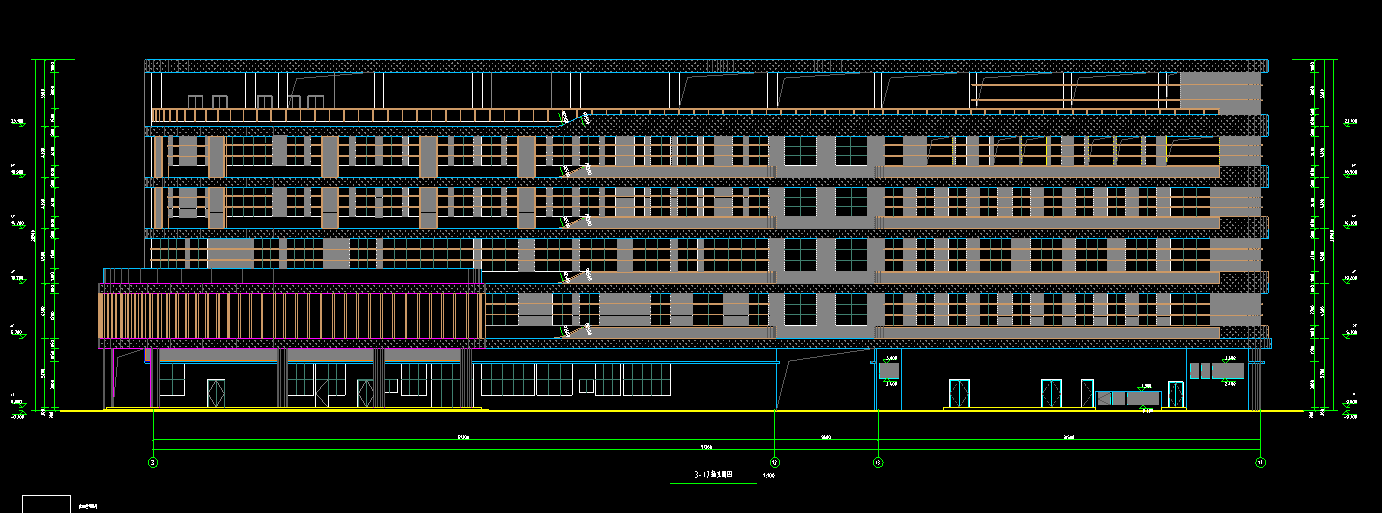Image resolution: width=1382 pixels, height=513 pixels.
Task: Select the rightmost green axis bubble
Action: pyautogui.click(x=1261, y=463)
